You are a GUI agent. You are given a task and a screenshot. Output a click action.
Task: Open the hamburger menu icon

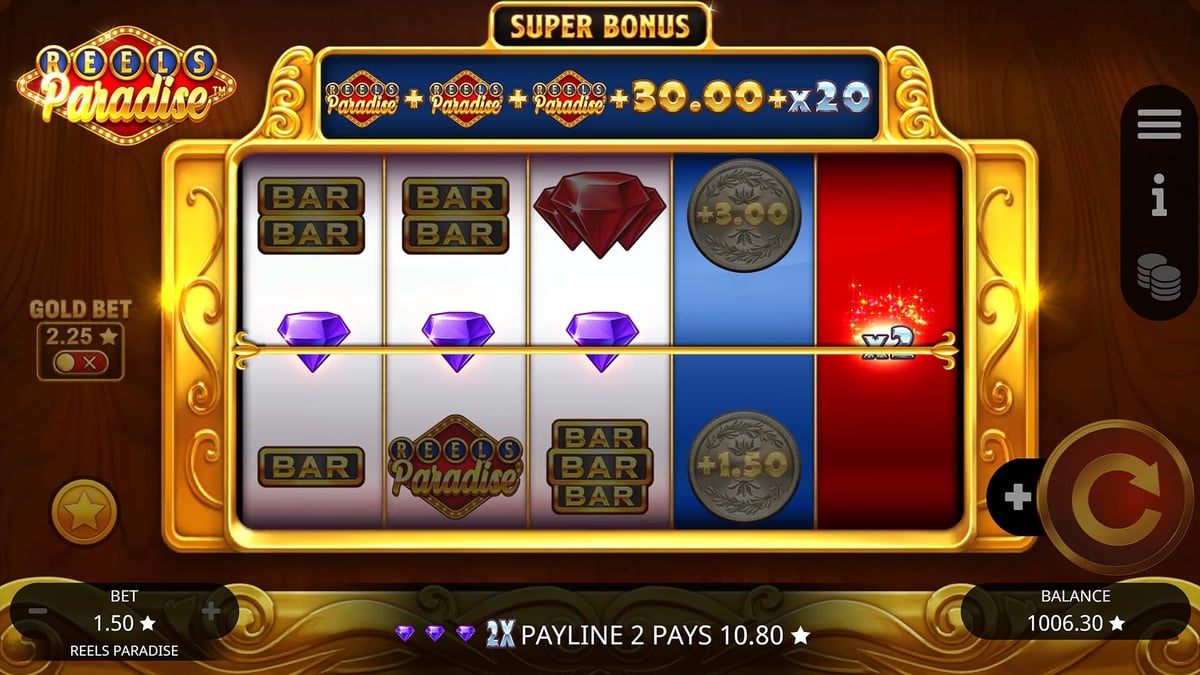click(x=1159, y=125)
